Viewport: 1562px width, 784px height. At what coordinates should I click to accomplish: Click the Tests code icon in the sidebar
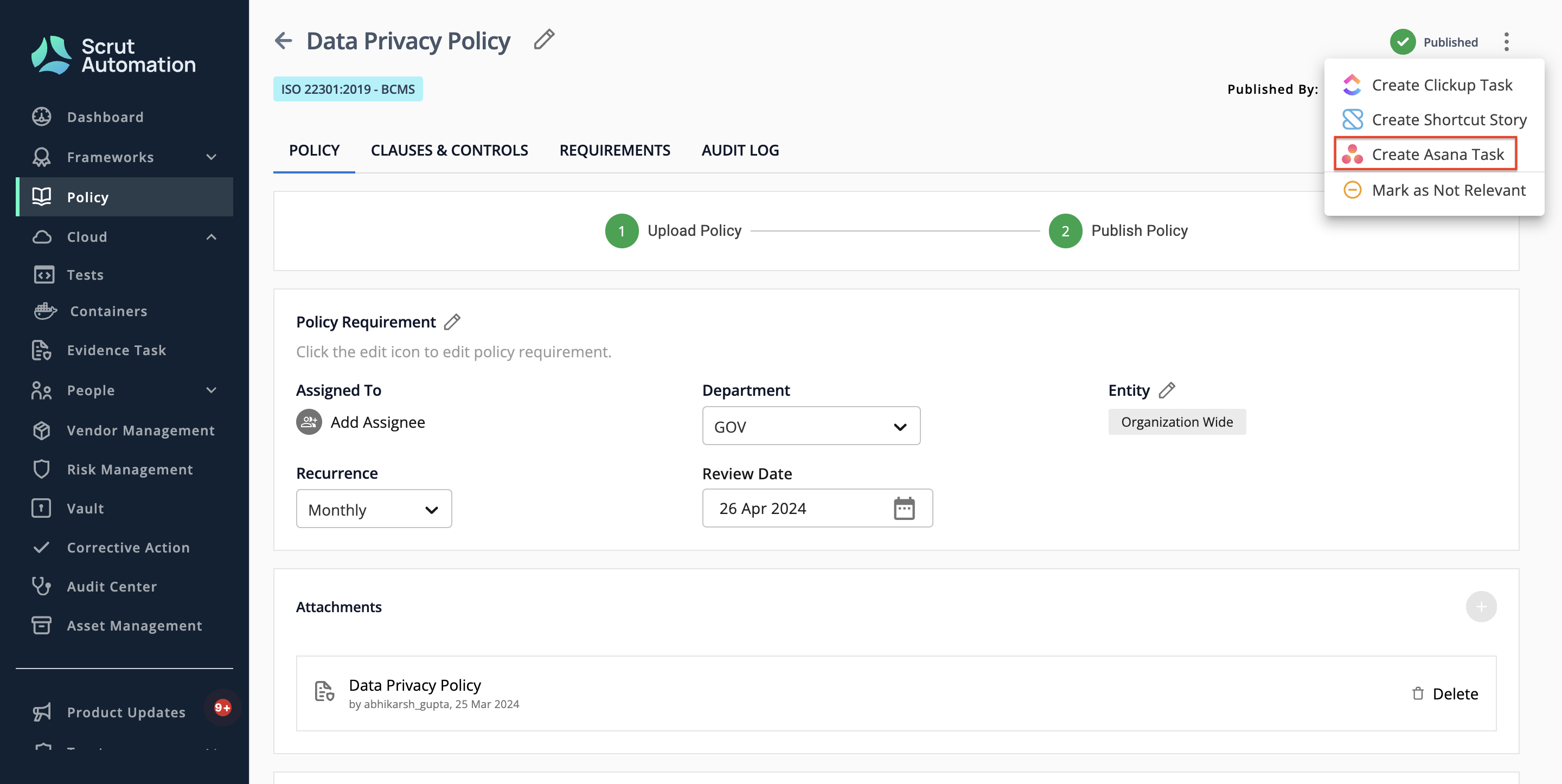point(43,275)
